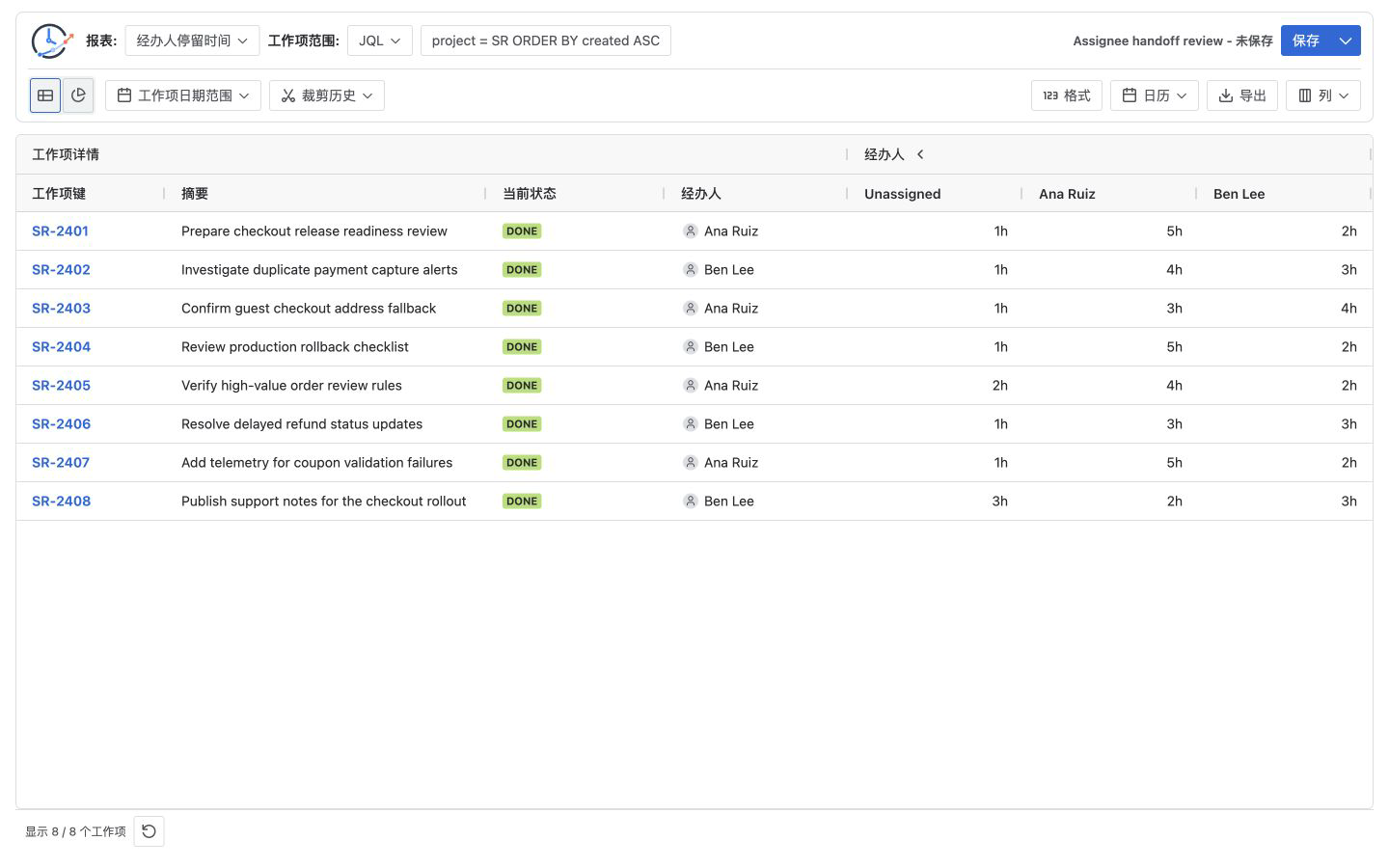Open the JQL scope type dropdown
The image size is (1389, 868).
click(x=380, y=41)
